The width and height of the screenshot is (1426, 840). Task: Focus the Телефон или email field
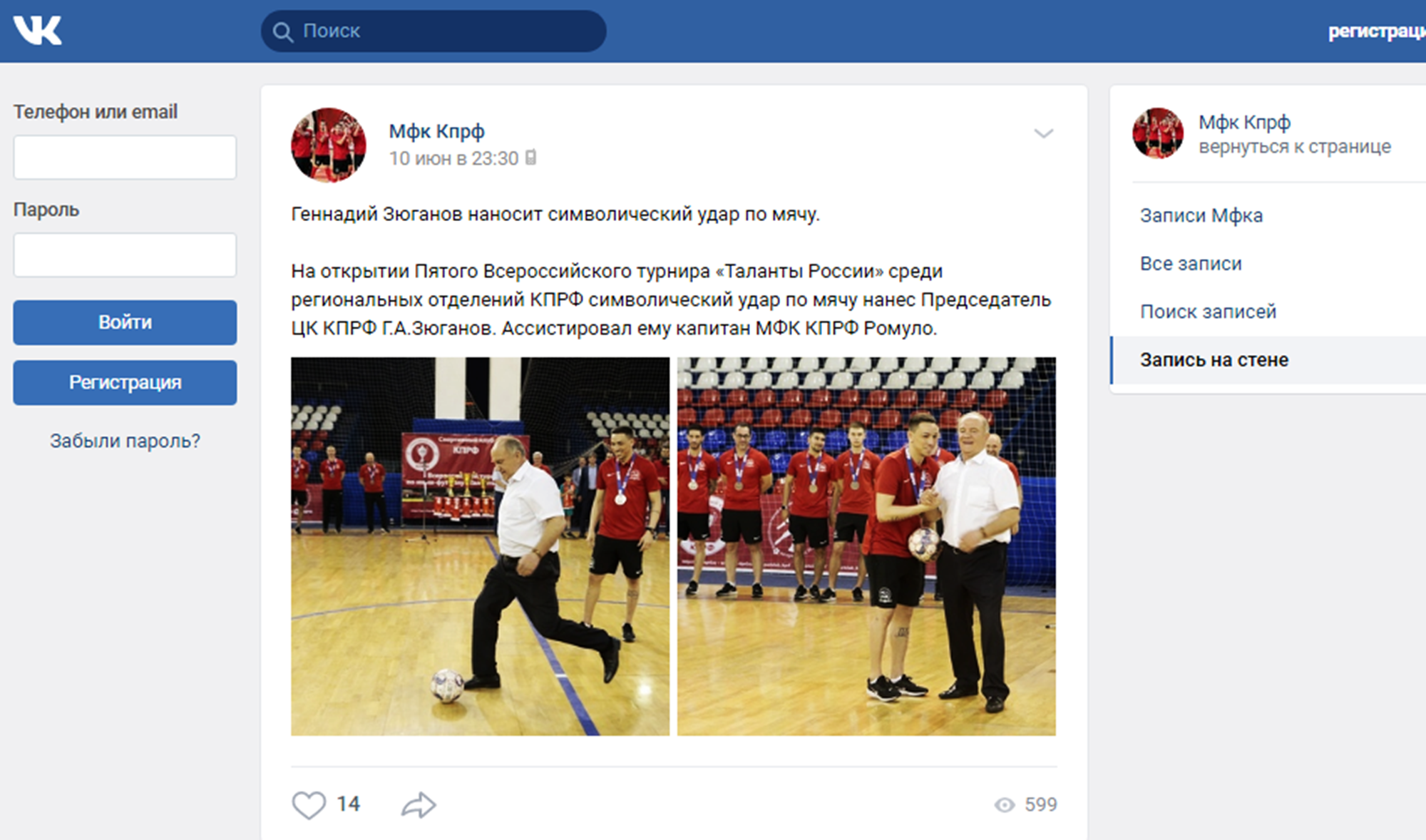tap(125, 158)
